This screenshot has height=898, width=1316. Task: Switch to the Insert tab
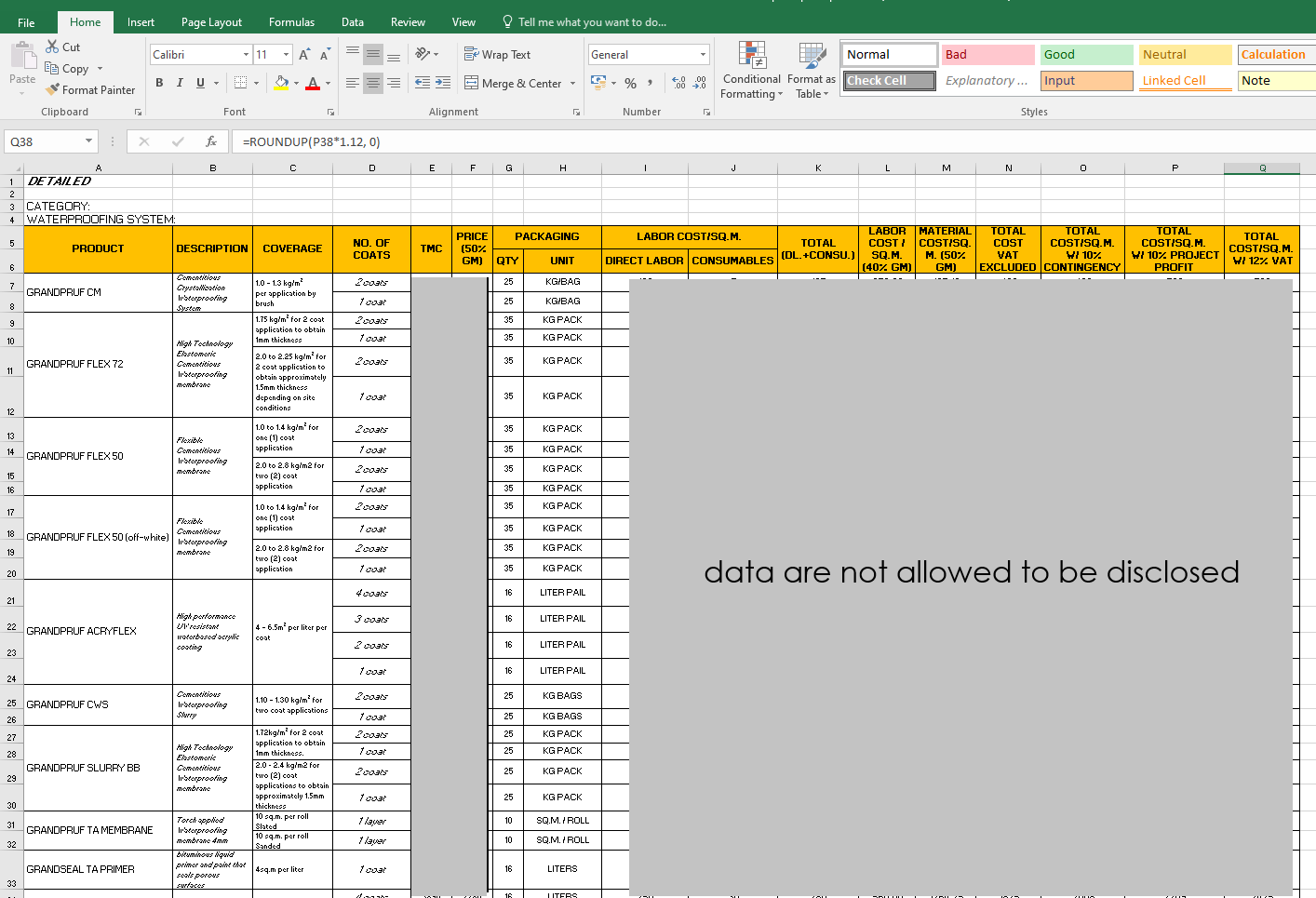[x=141, y=22]
